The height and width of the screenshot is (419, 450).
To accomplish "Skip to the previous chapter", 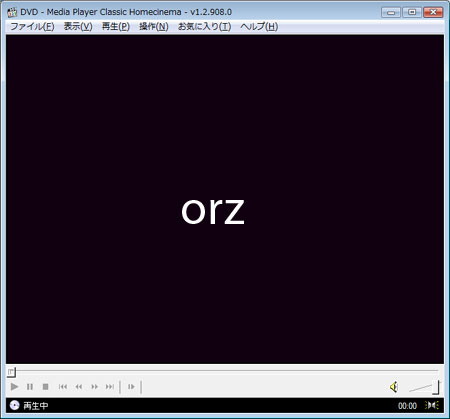I will click(x=63, y=387).
